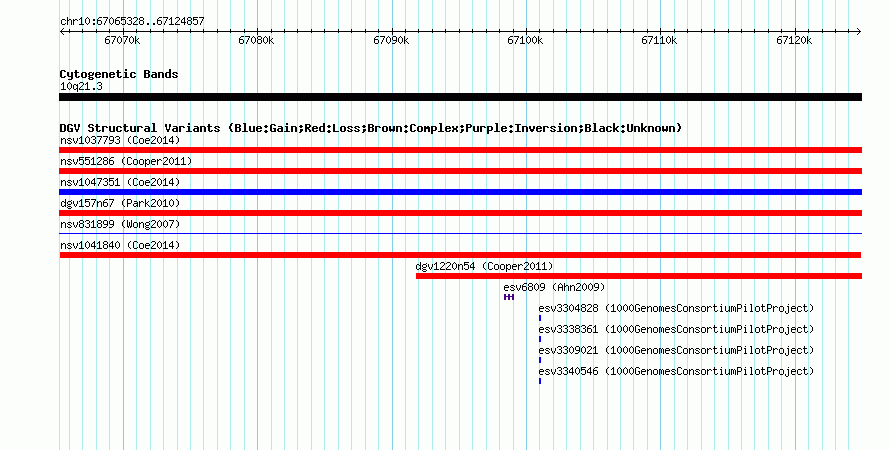Screen dimensions: 890x450
Task: Select the blue gain bar under nsv1047351
Action: coord(460,192)
